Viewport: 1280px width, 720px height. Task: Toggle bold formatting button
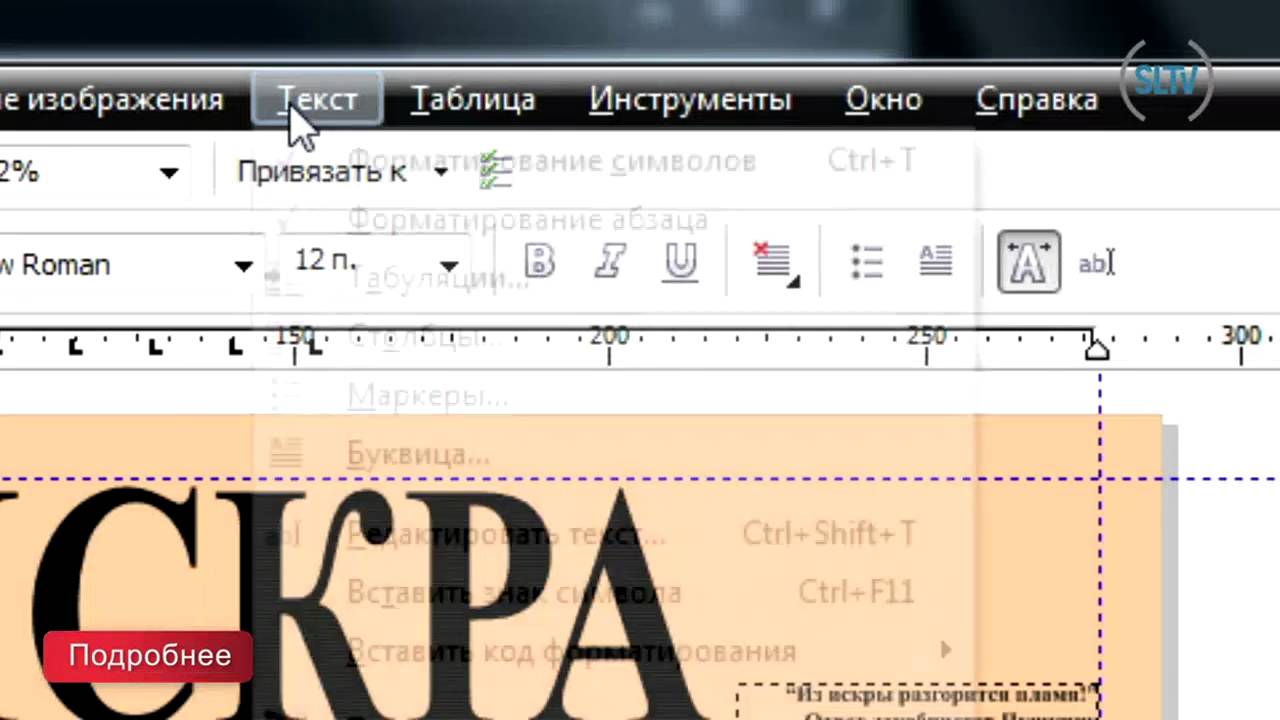point(539,262)
